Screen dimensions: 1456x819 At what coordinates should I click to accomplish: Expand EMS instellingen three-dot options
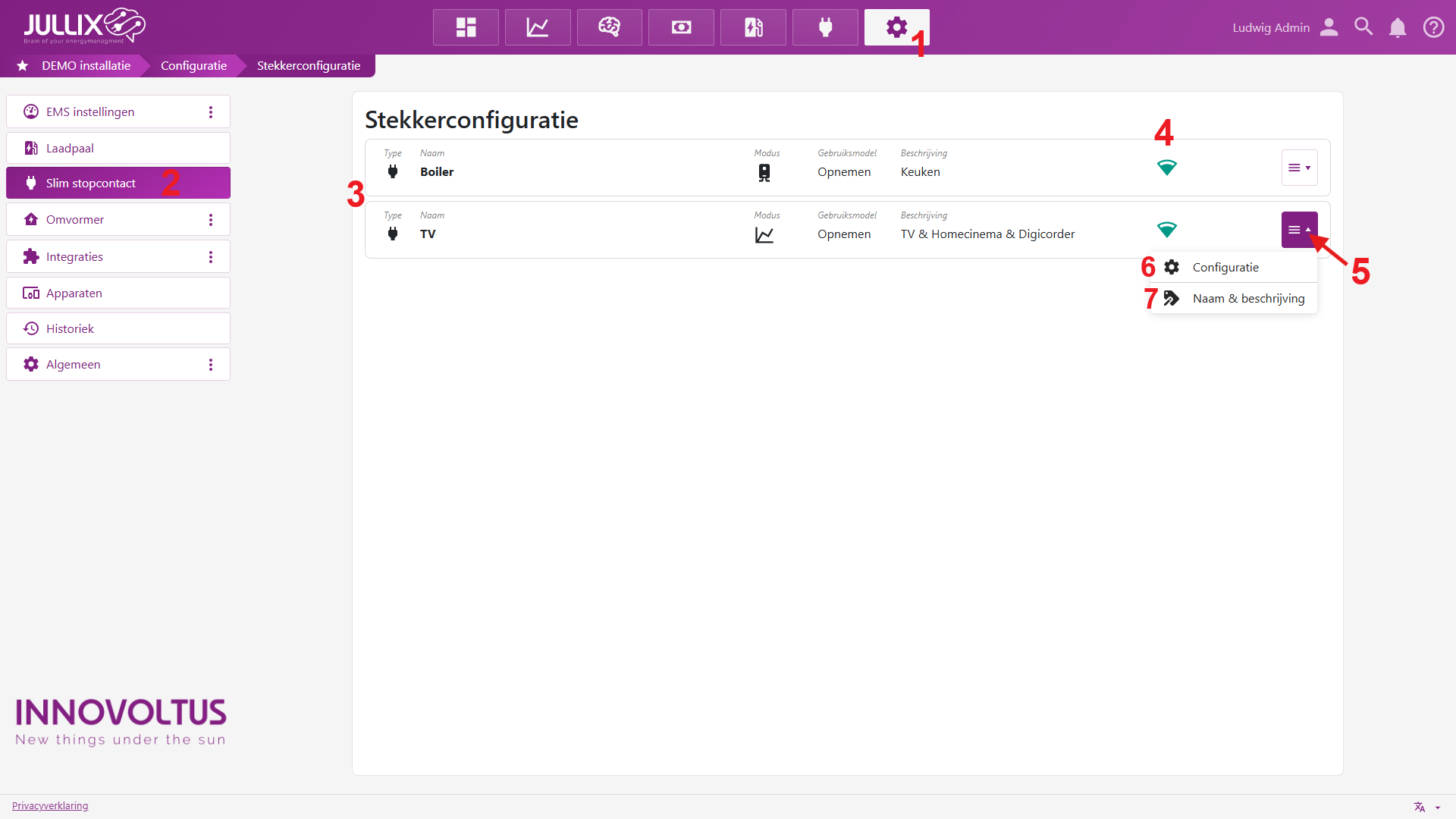(211, 112)
